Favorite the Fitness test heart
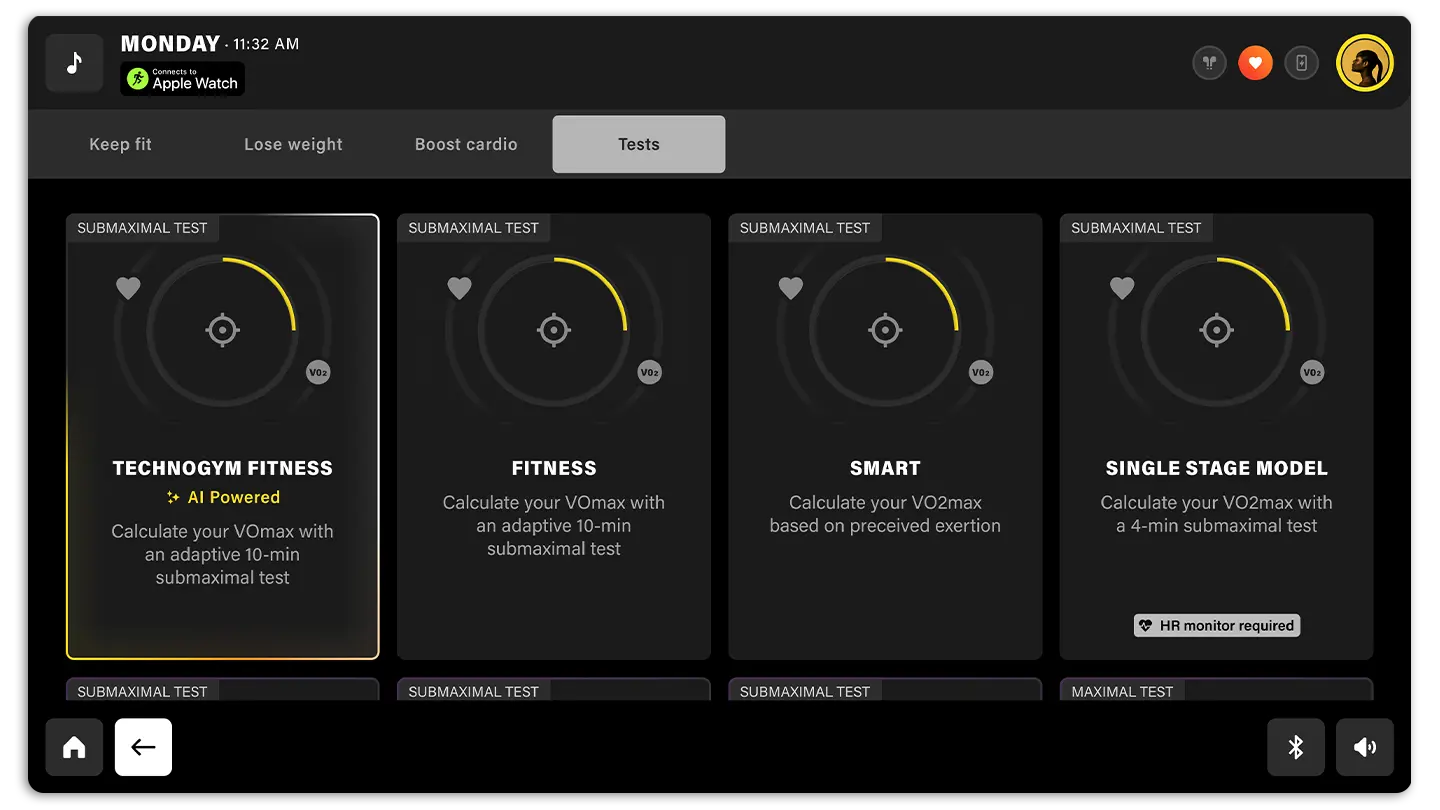The width and height of the screenshot is (1440, 810). 459,288
